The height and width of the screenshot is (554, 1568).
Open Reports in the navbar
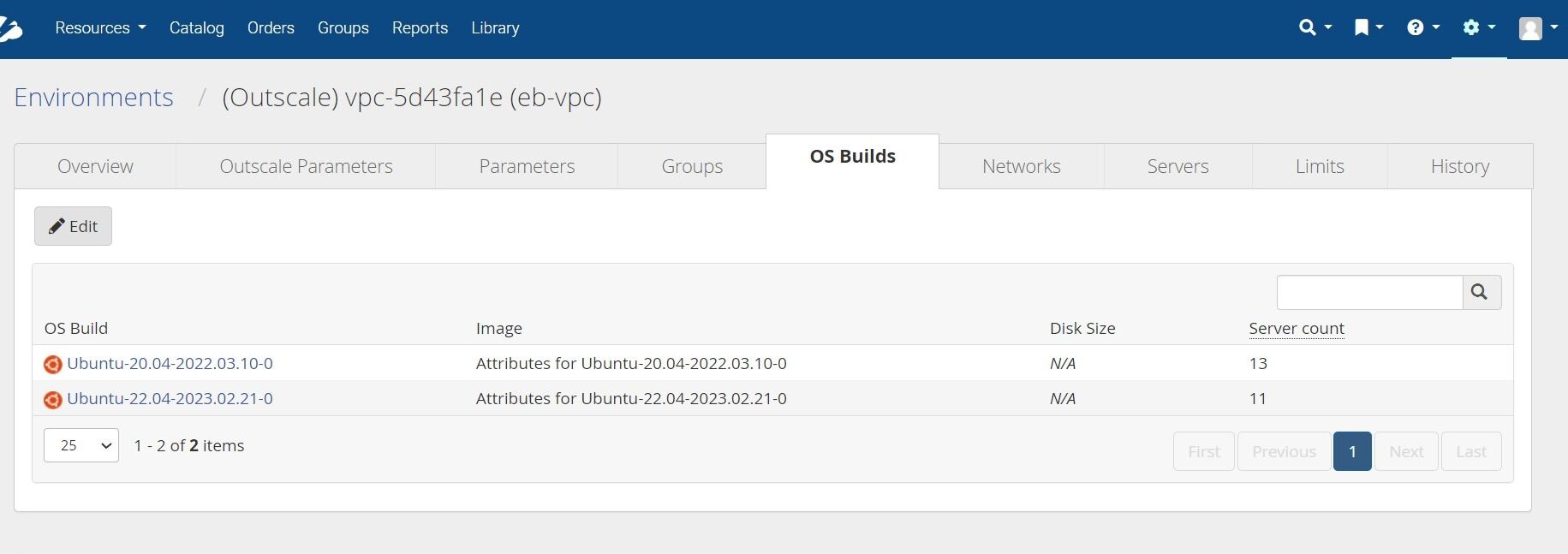coord(420,28)
